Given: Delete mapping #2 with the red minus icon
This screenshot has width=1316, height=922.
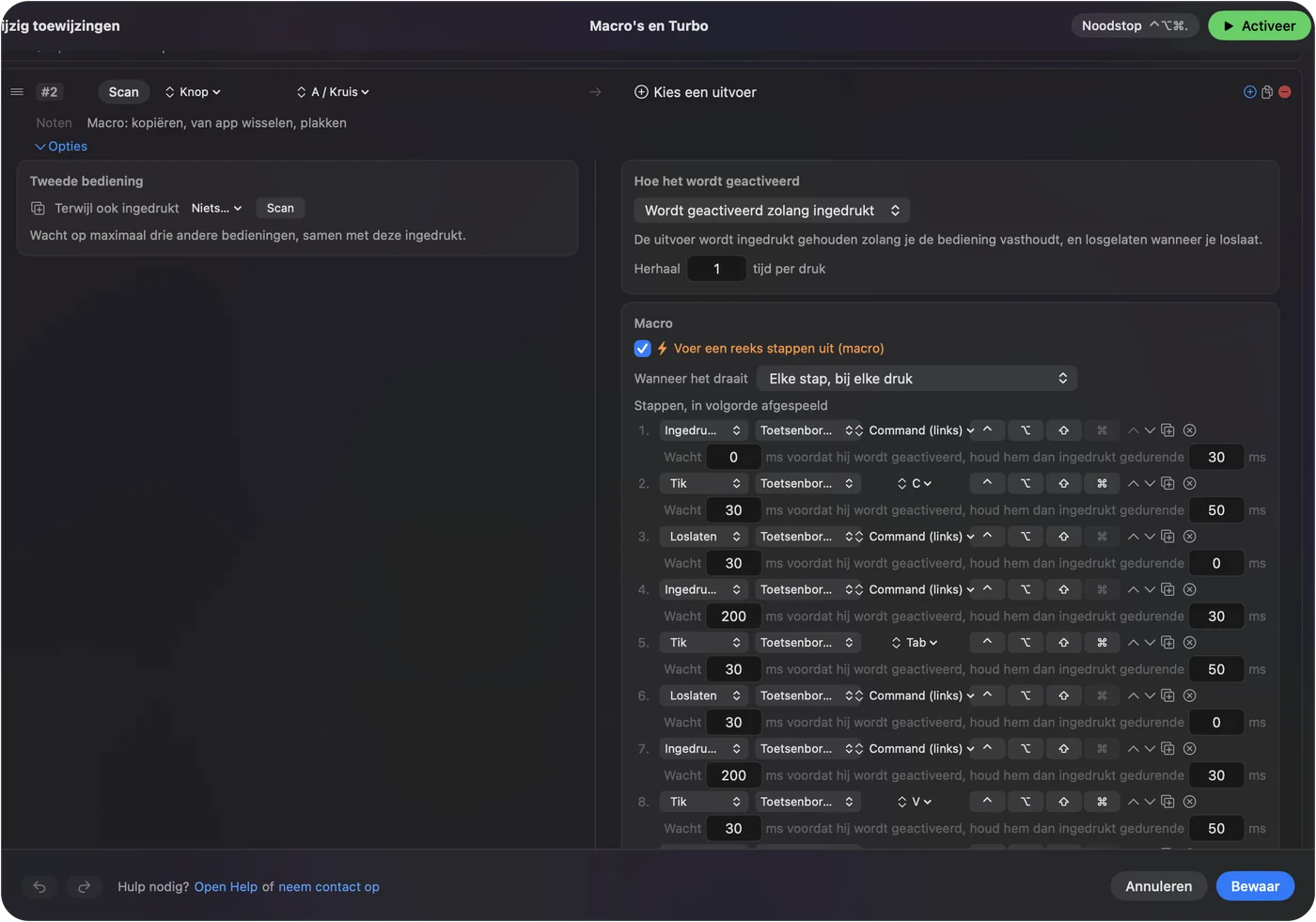Looking at the screenshot, I should point(1285,92).
